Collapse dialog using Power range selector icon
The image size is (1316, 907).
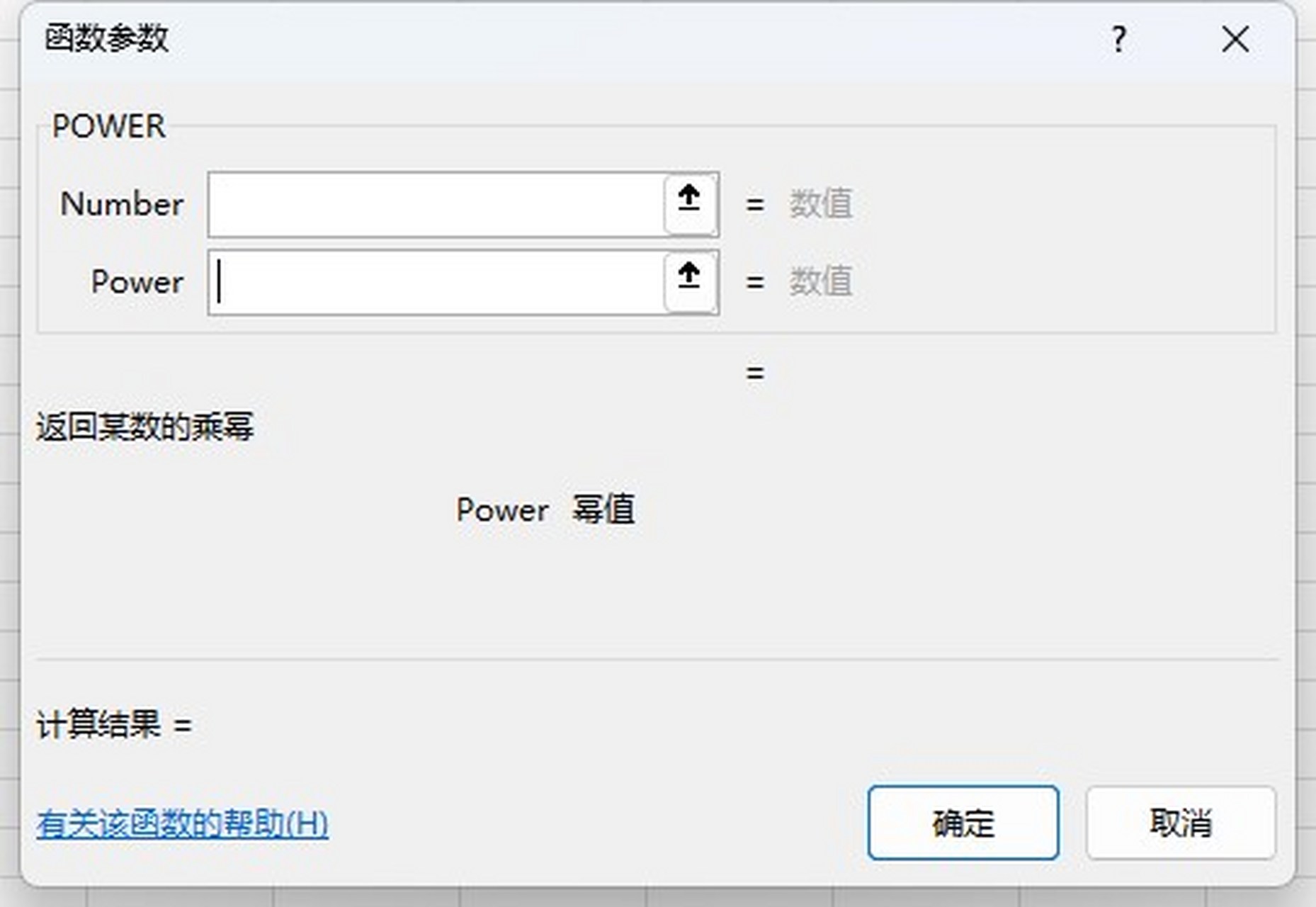click(690, 282)
